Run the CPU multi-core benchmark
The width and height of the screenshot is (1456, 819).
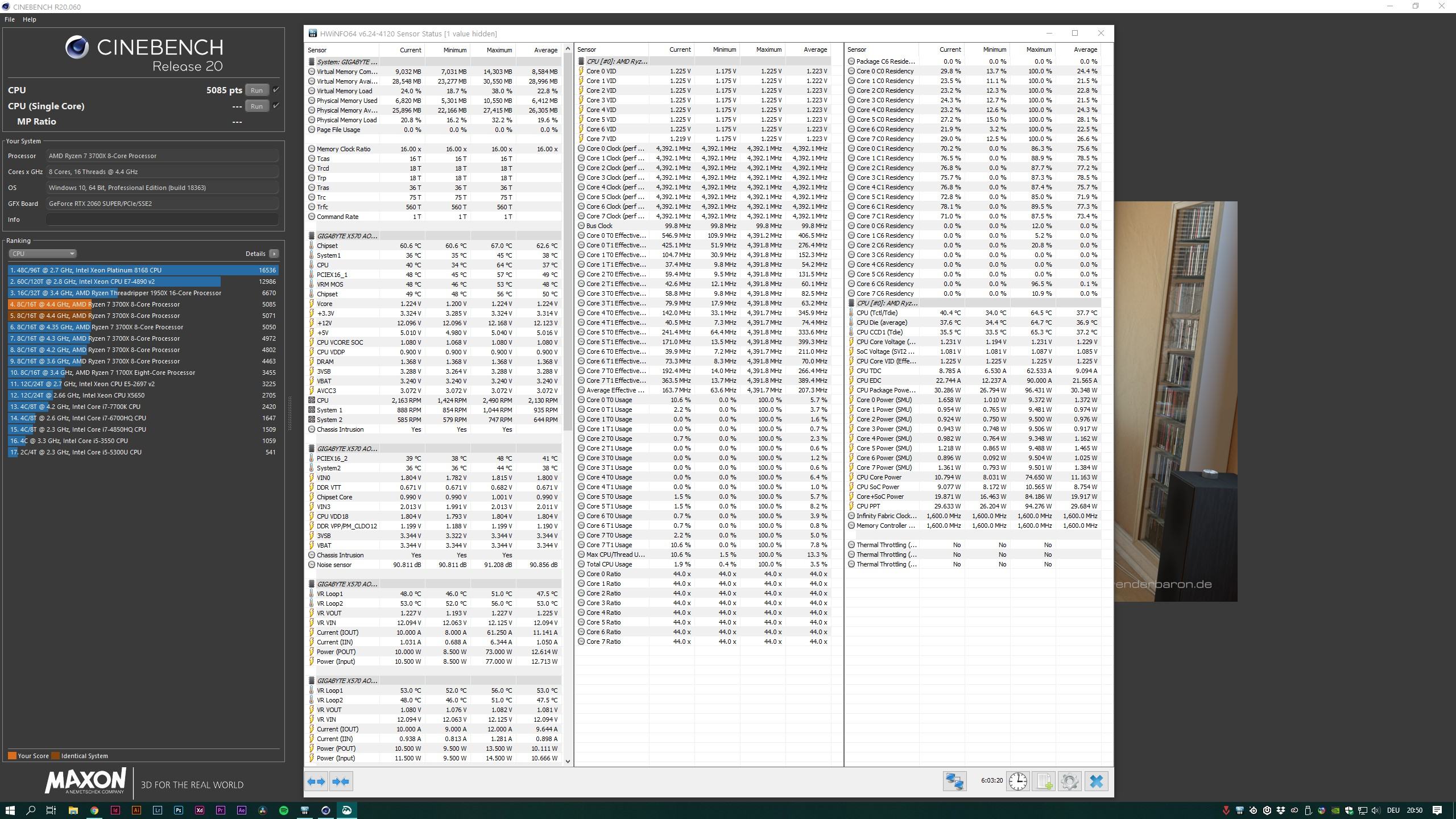(x=257, y=90)
